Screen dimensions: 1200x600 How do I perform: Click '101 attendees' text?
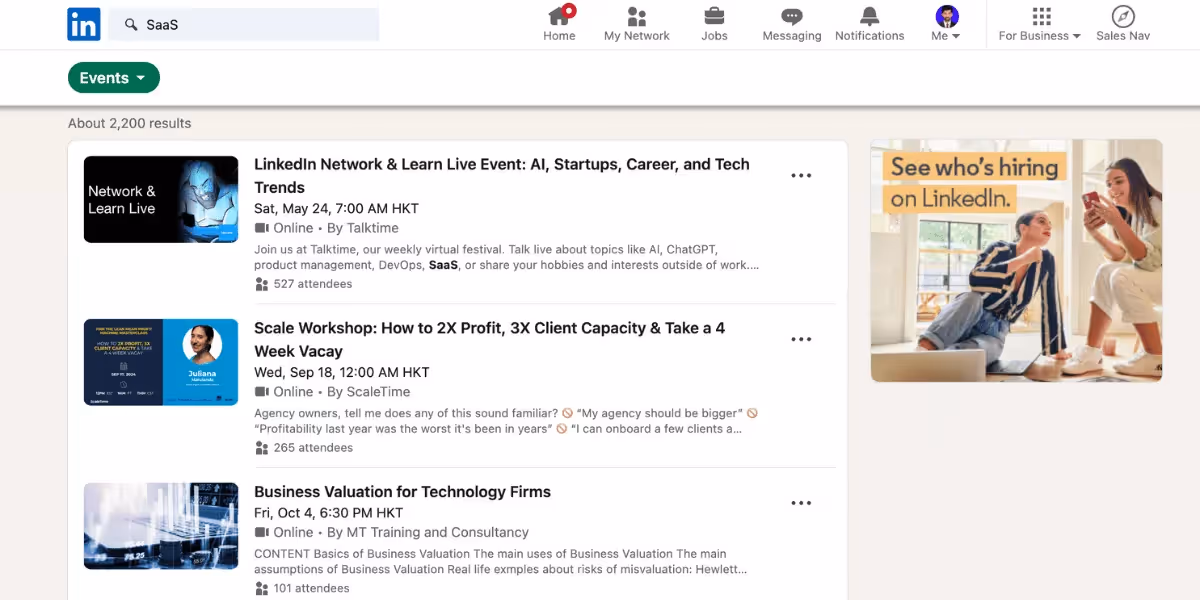pos(312,588)
